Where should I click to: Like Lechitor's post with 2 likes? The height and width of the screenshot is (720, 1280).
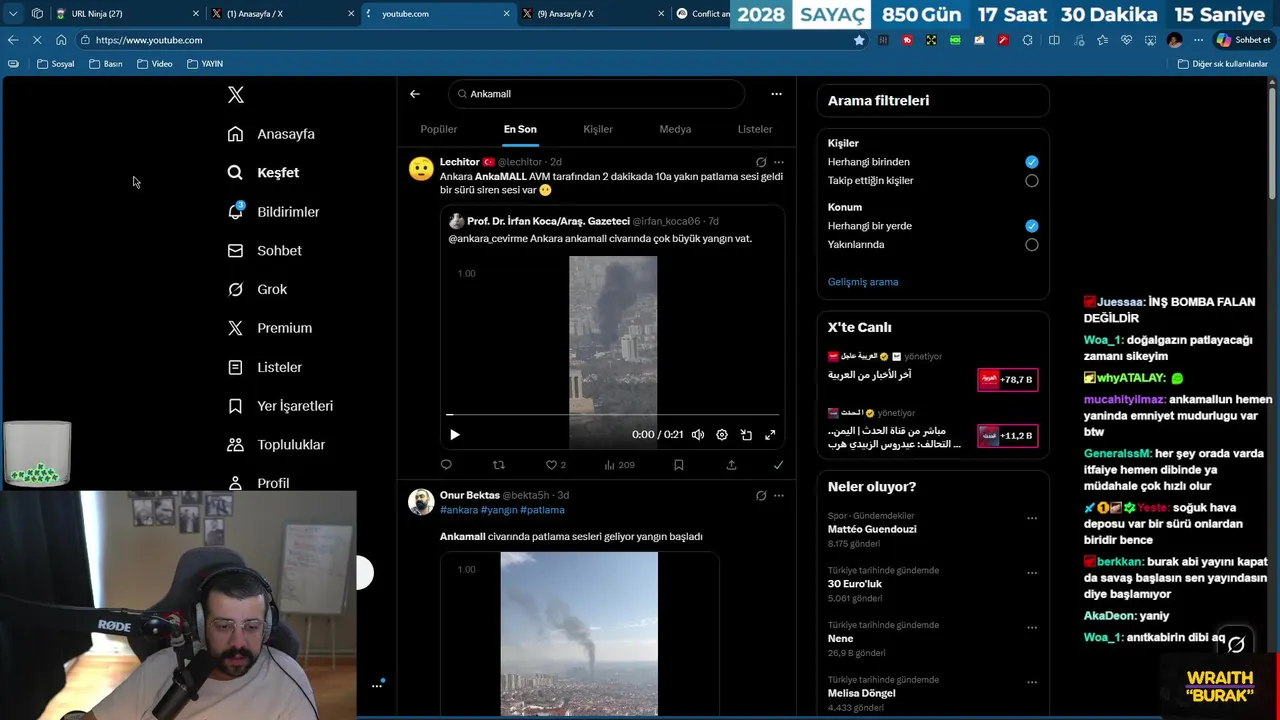coord(555,465)
